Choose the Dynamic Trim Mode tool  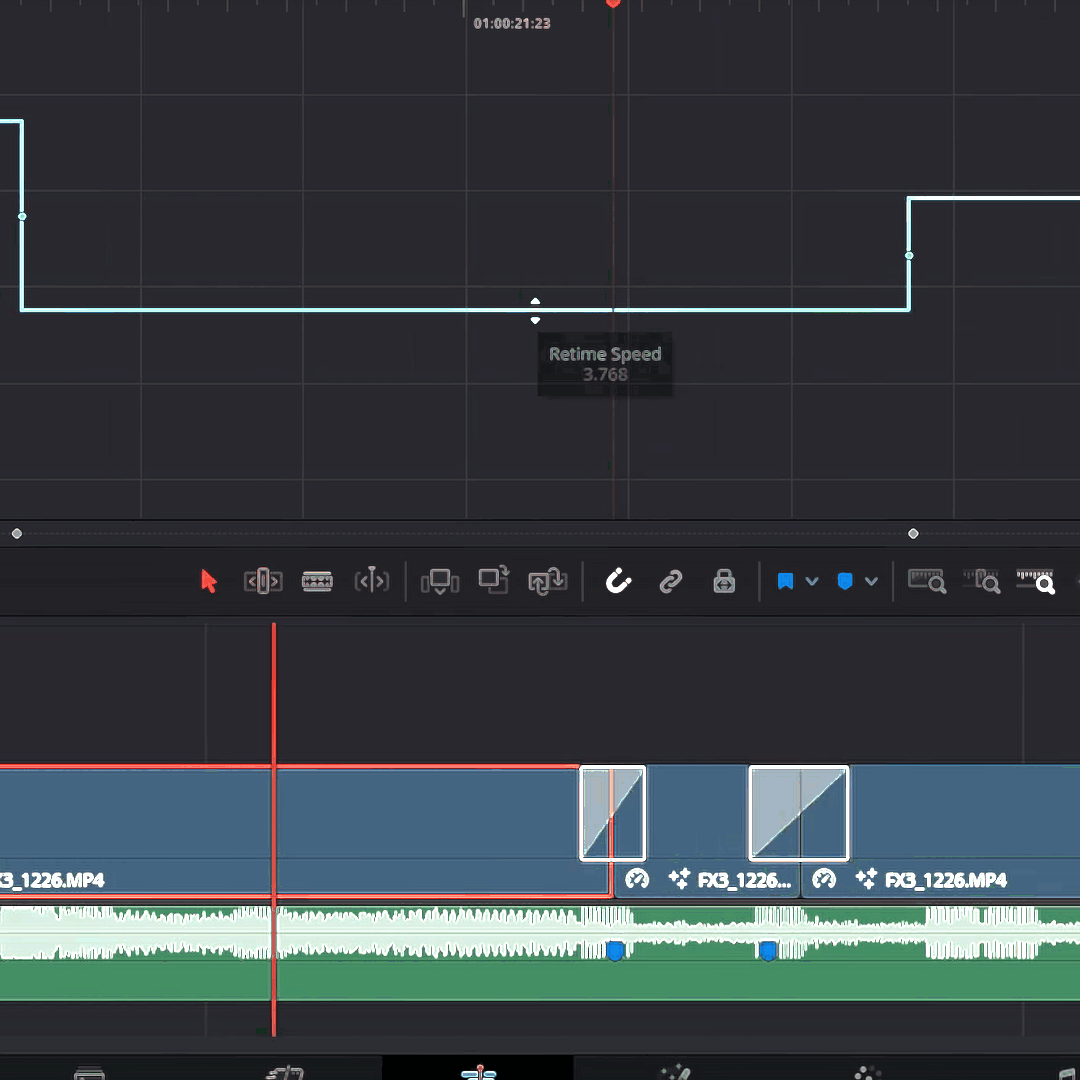coord(317,581)
